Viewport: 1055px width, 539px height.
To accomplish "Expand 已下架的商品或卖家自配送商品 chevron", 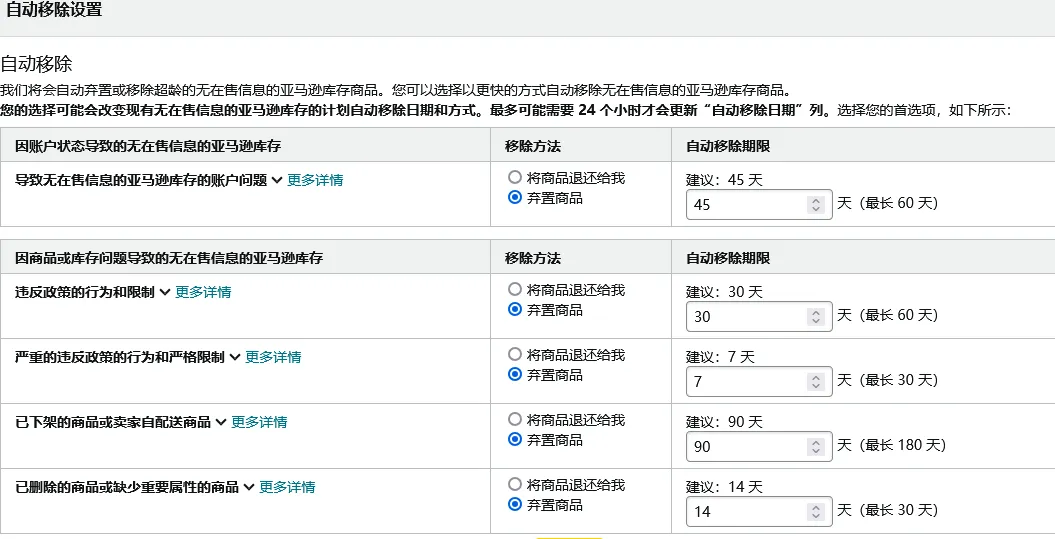I will point(221,422).
